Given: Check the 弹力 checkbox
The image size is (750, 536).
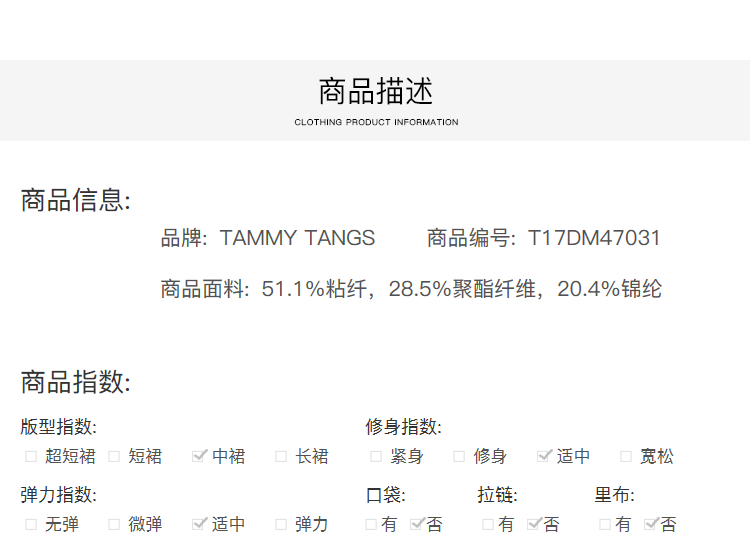Looking at the screenshot, I should click(x=282, y=524).
